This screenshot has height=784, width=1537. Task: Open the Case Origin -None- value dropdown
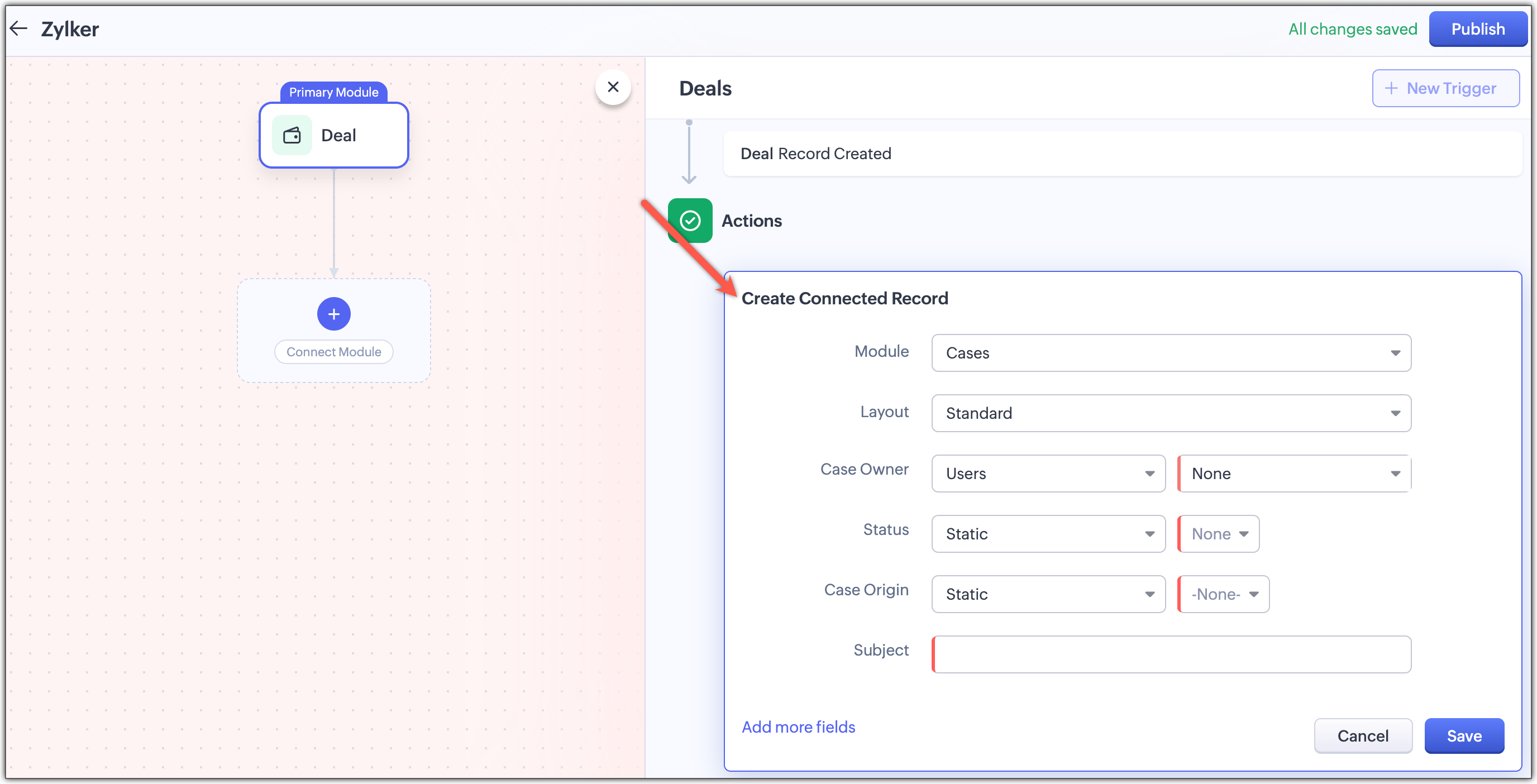1224,594
